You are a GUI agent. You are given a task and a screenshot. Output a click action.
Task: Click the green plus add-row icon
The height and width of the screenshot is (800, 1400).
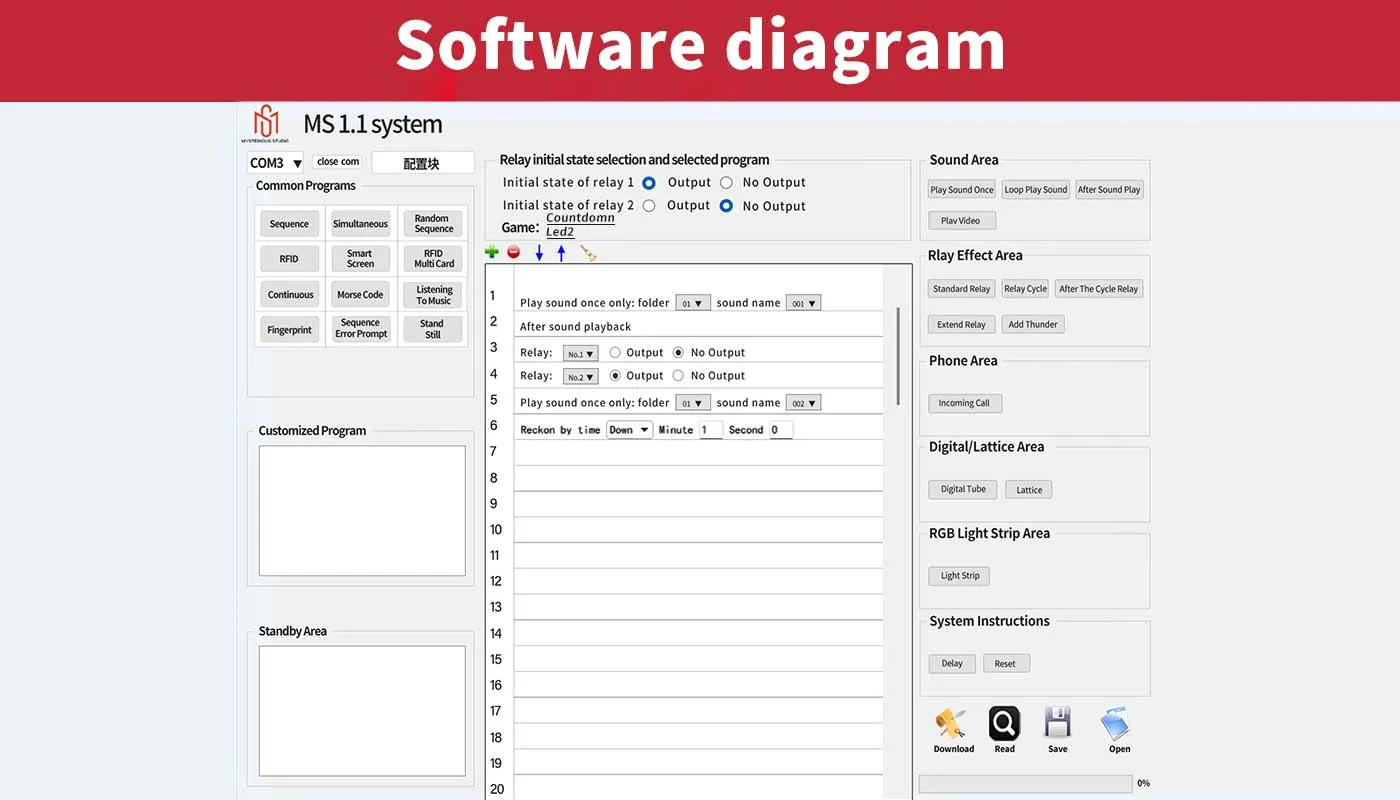(x=491, y=252)
